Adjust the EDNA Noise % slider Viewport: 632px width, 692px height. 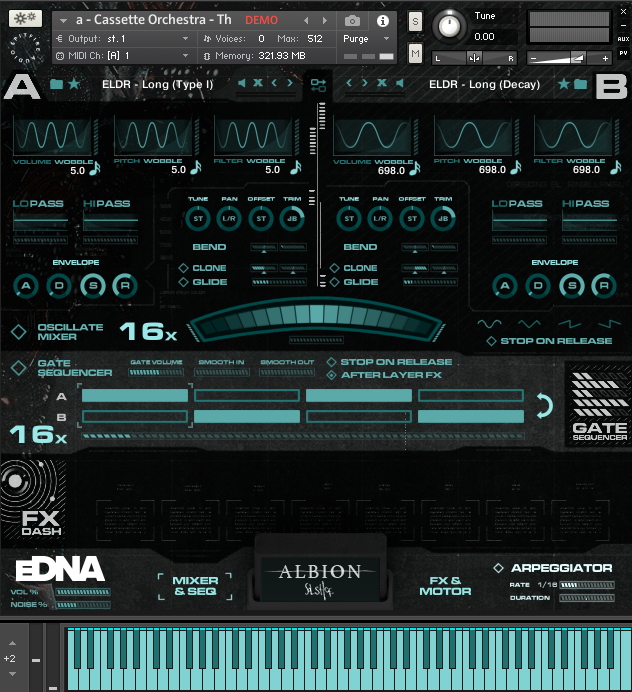point(83,605)
